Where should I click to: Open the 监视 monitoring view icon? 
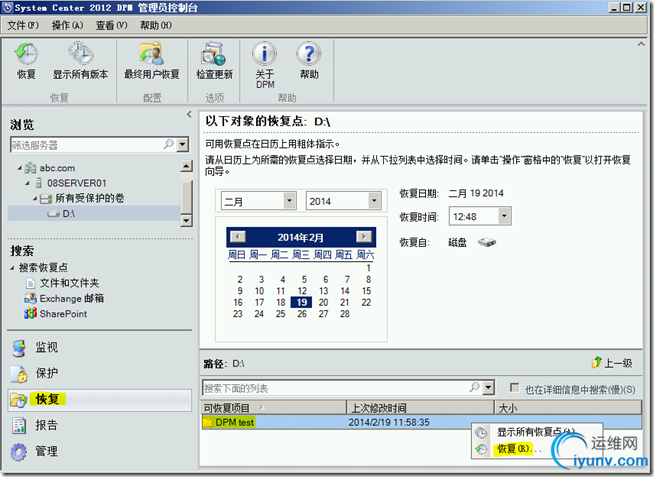(19, 348)
